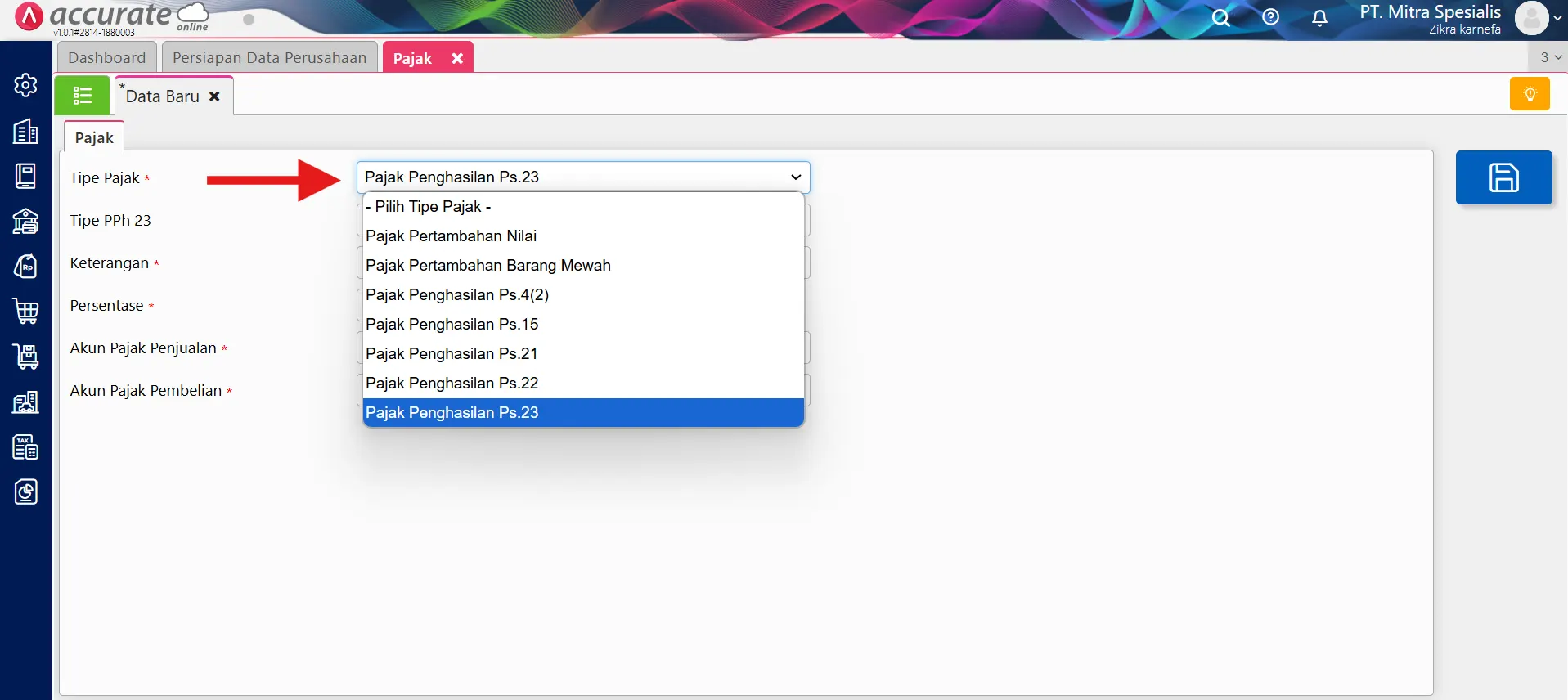Viewport: 1568px width, 700px height.
Task: Switch to Persiapan Data Perusahaan tab
Action: (x=269, y=57)
